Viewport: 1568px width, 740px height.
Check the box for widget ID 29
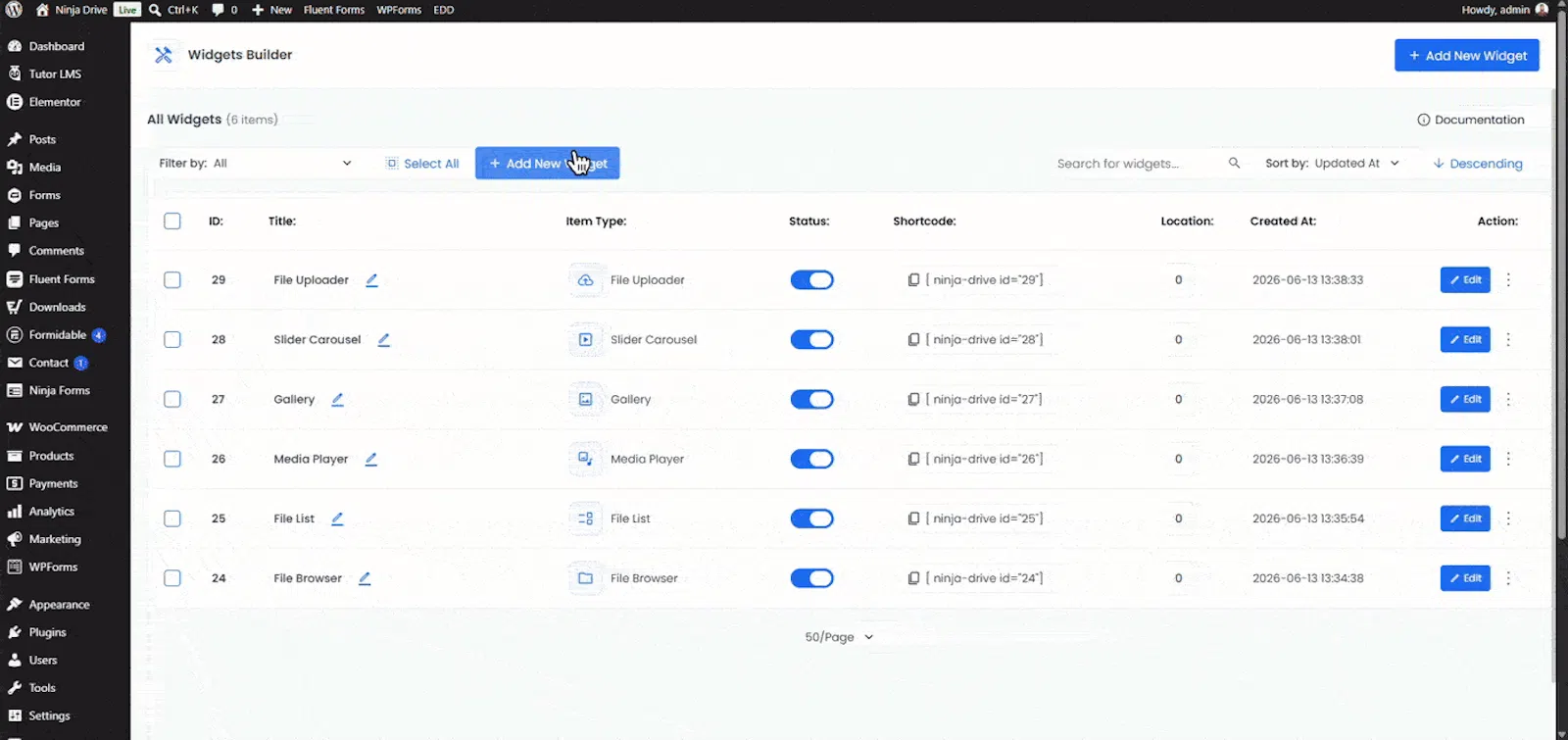[172, 280]
